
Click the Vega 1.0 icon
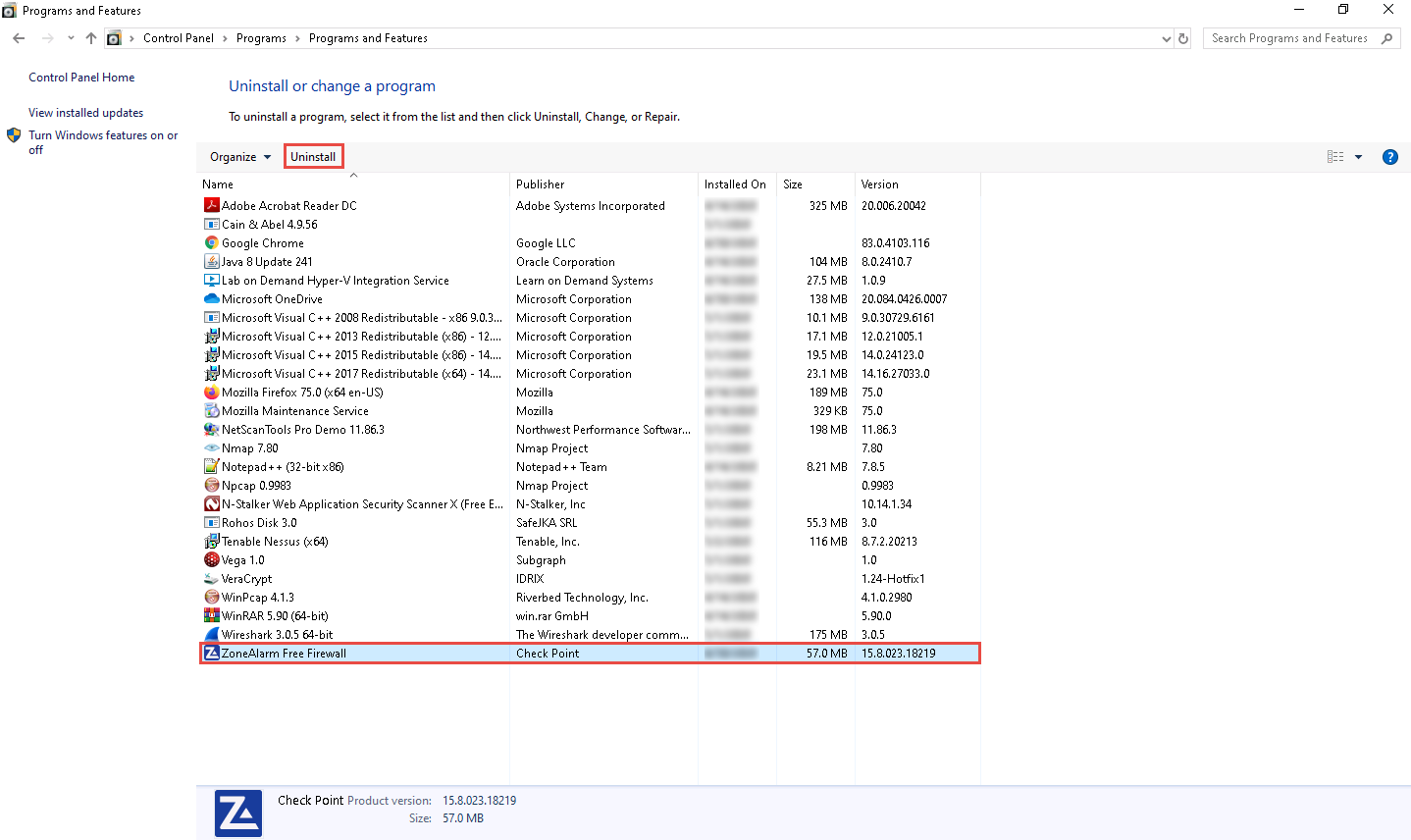tap(211, 559)
